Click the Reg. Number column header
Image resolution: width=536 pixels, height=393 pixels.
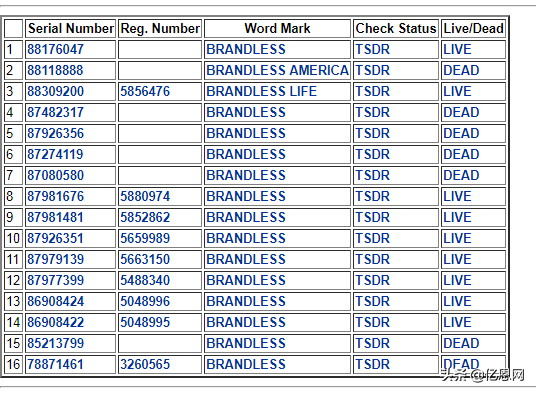point(160,28)
